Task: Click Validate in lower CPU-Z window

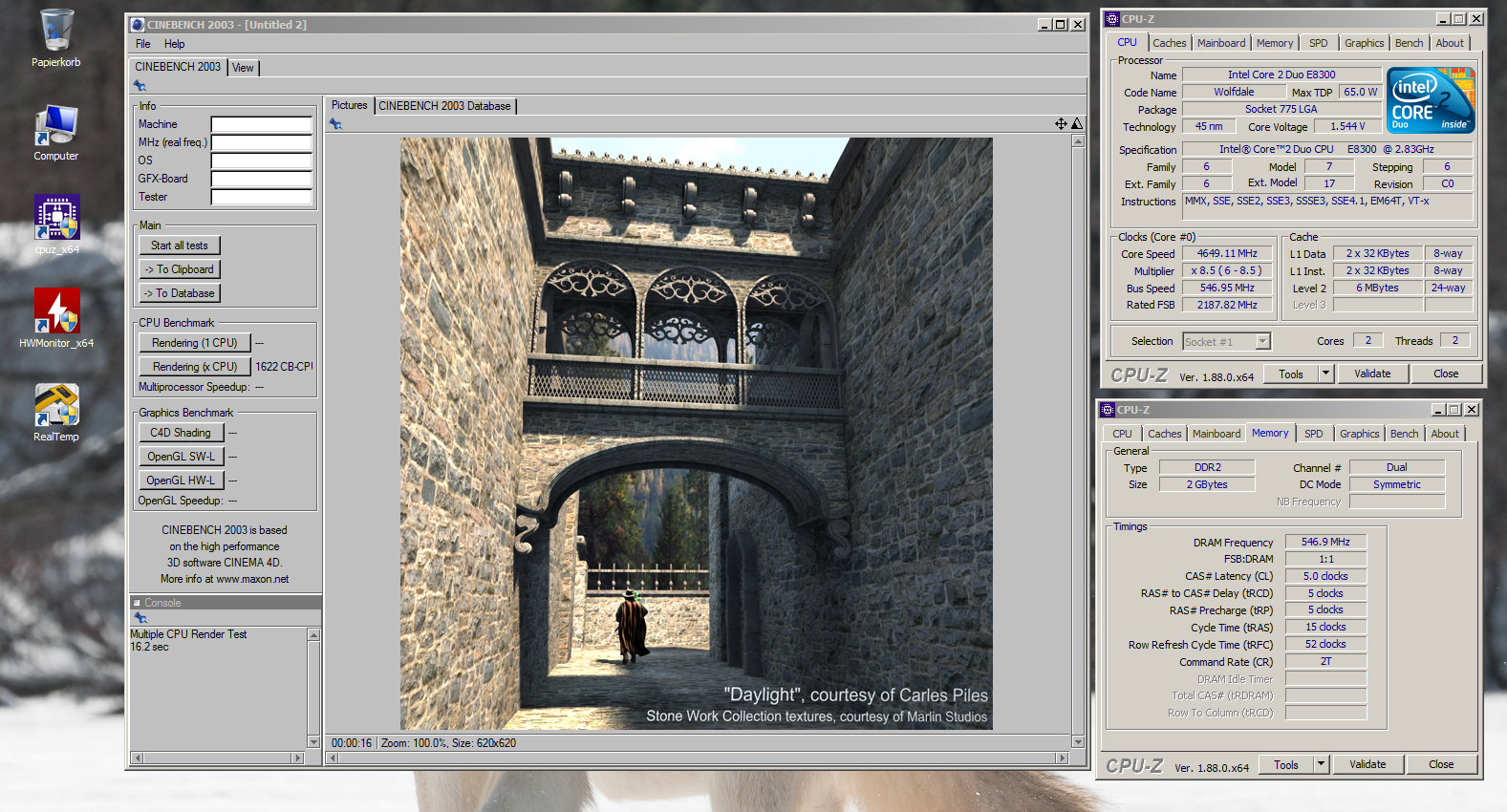Action: pyautogui.click(x=1367, y=764)
